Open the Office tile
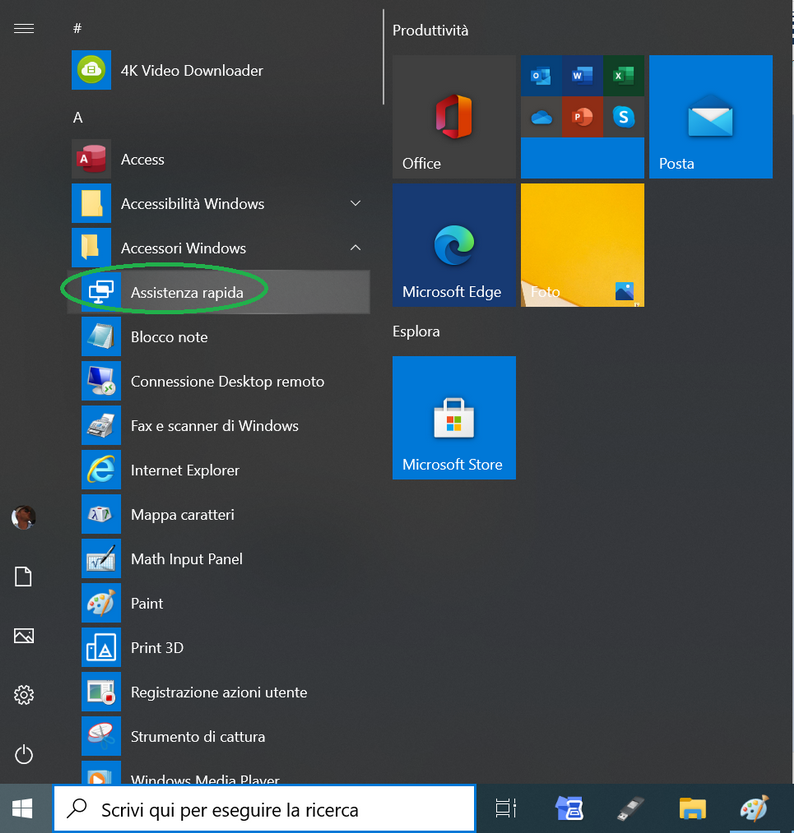The height and width of the screenshot is (833, 794). point(454,117)
